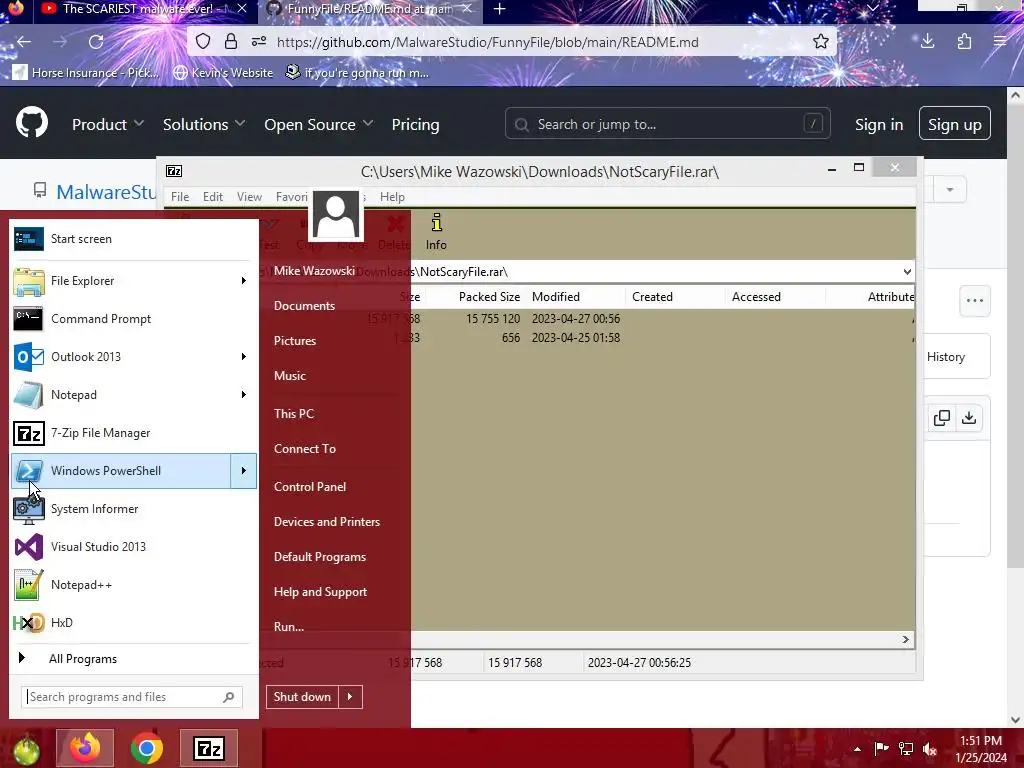Open Kevin's Website bookmark
Viewport: 1024px width, 768px height.
click(223, 72)
